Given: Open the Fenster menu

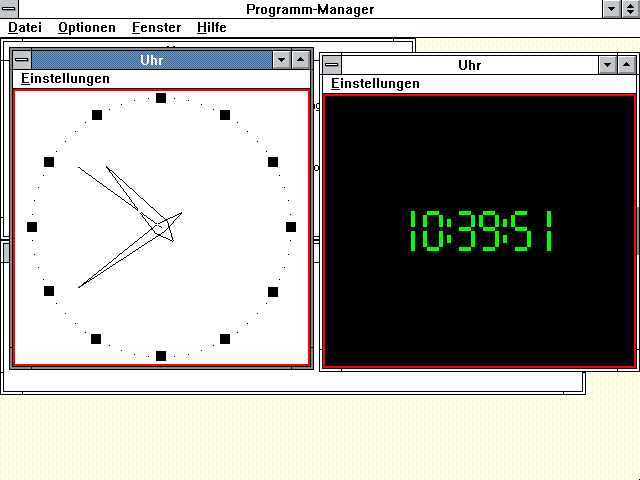Looking at the screenshot, I should (x=156, y=28).
